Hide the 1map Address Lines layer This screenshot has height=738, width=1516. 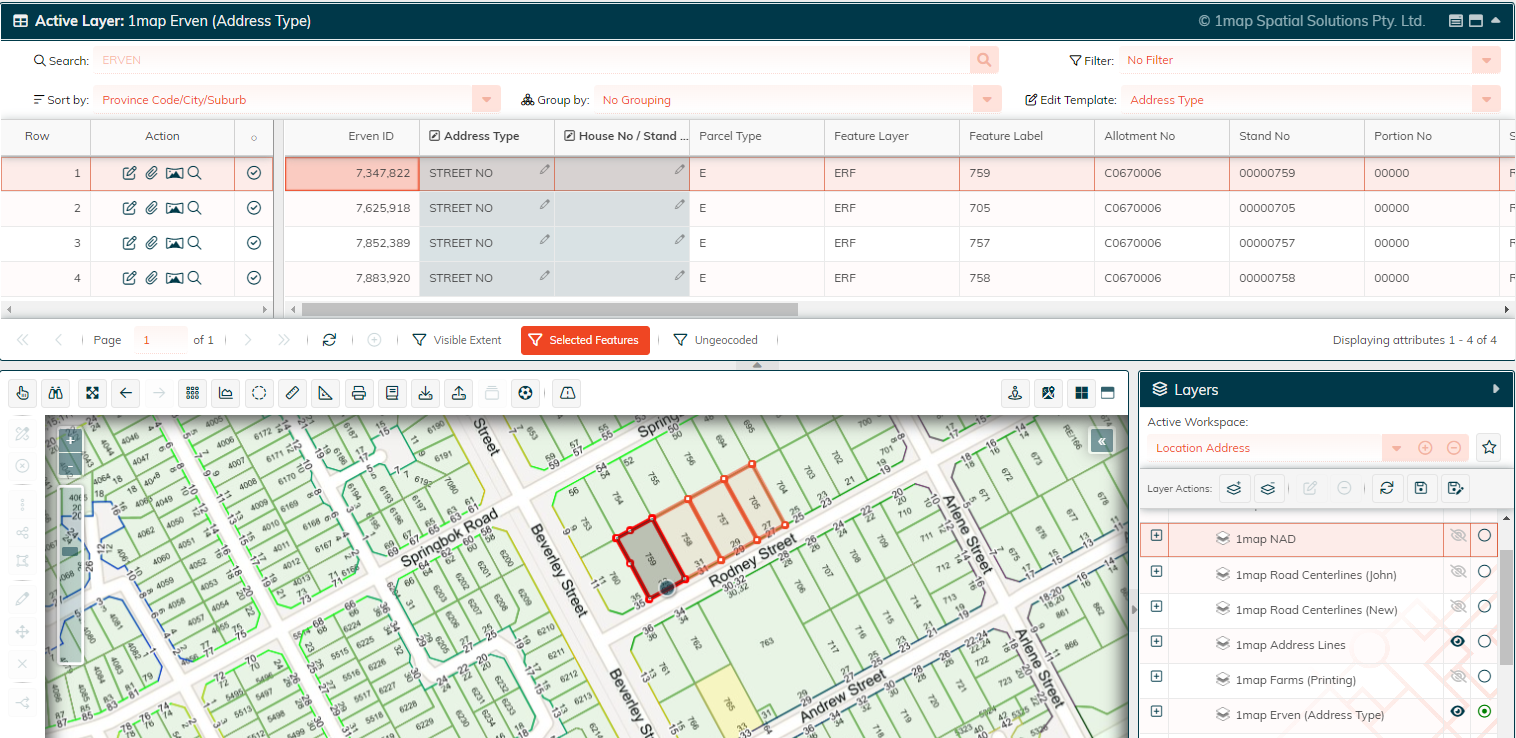pyautogui.click(x=1458, y=641)
